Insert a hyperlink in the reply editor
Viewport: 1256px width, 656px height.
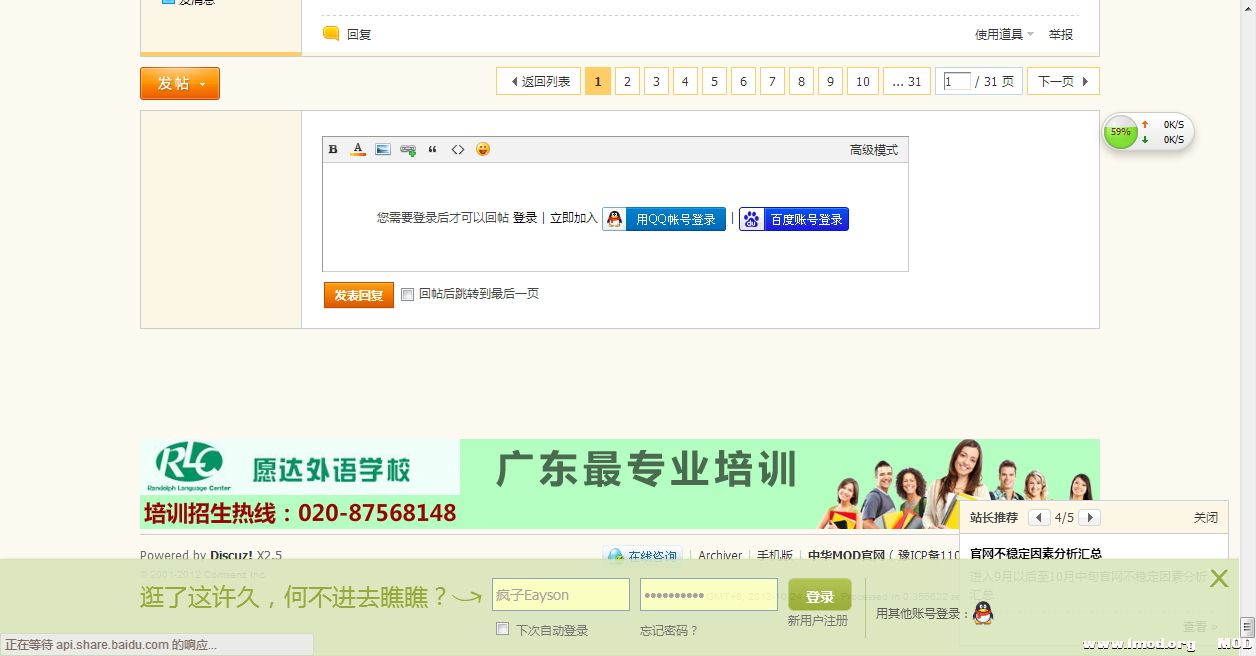[407, 148]
